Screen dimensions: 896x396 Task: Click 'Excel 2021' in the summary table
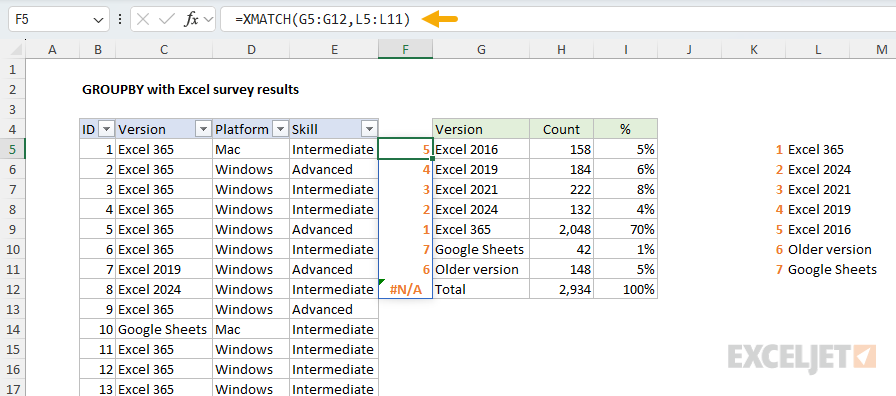point(481,189)
